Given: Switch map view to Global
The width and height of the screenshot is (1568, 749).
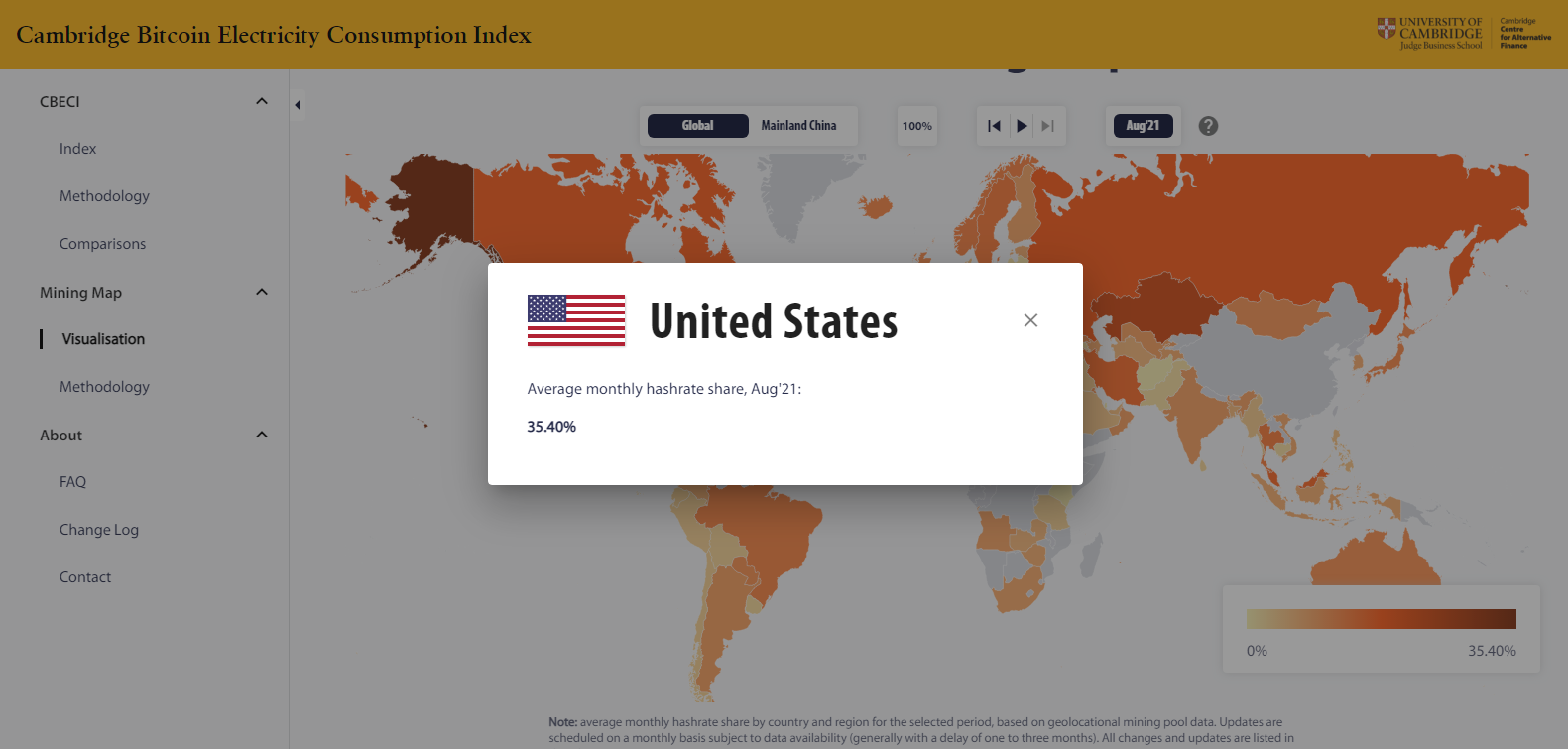Looking at the screenshot, I should (697, 126).
